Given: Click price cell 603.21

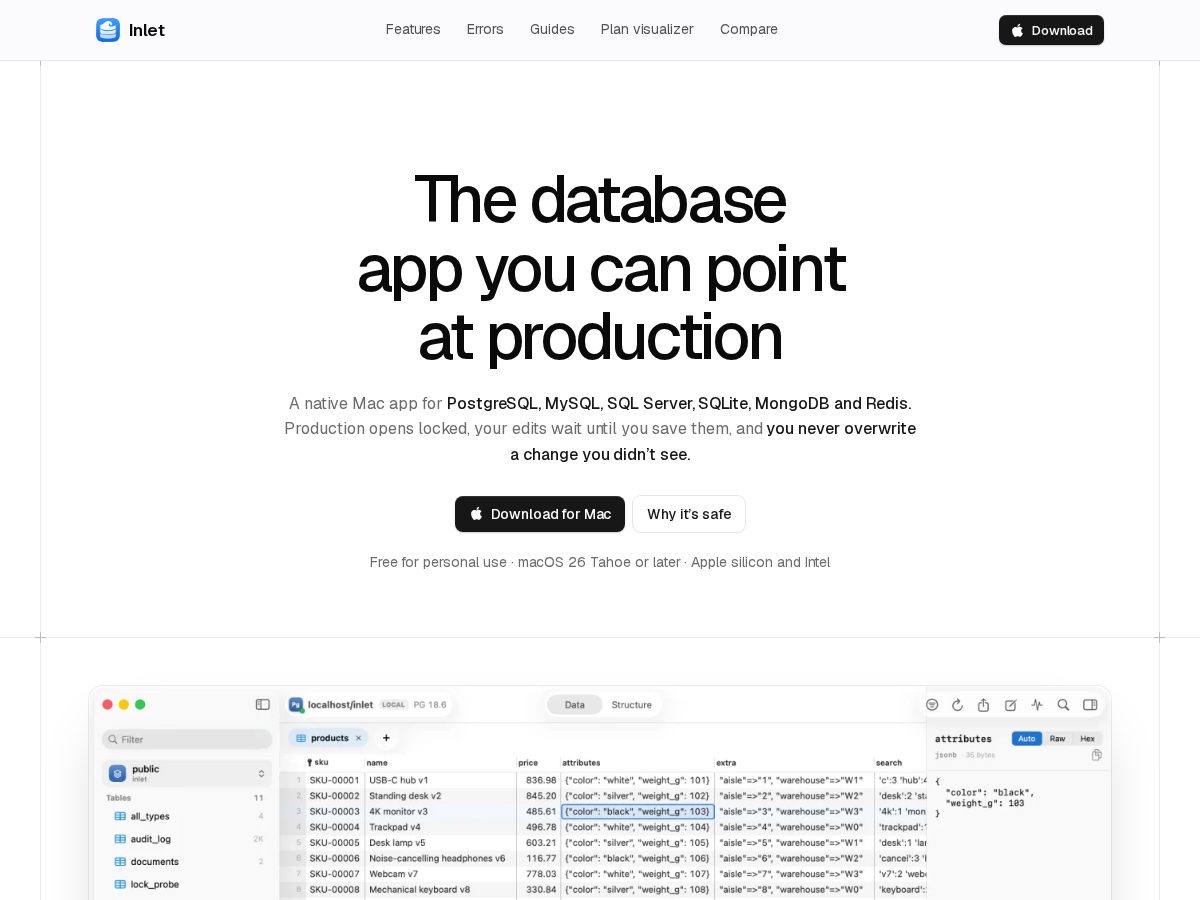Looking at the screenshot, I should 539,842.
